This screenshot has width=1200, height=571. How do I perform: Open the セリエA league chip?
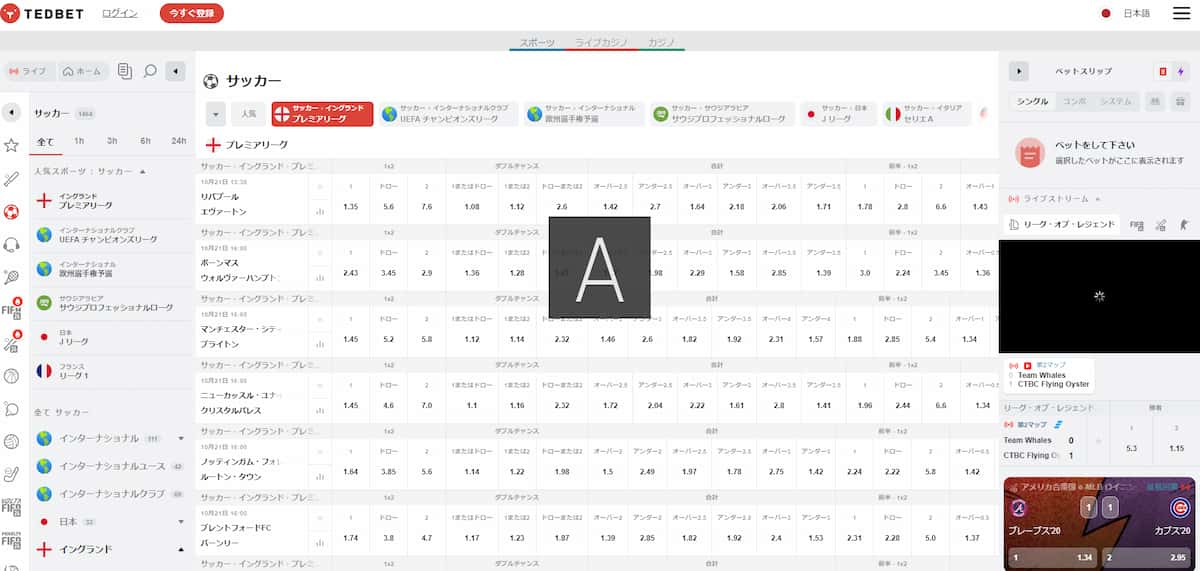coord(927,113)
